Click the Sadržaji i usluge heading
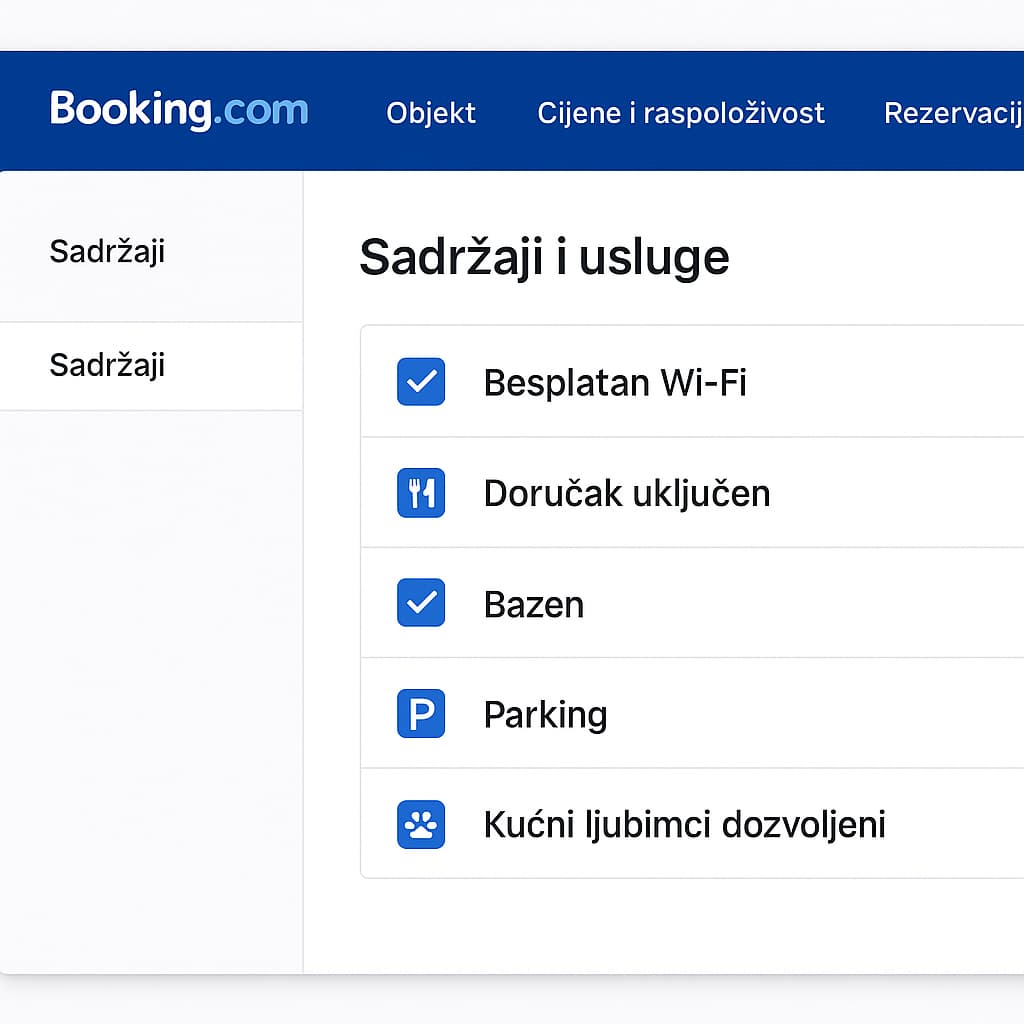 (545, 257)
